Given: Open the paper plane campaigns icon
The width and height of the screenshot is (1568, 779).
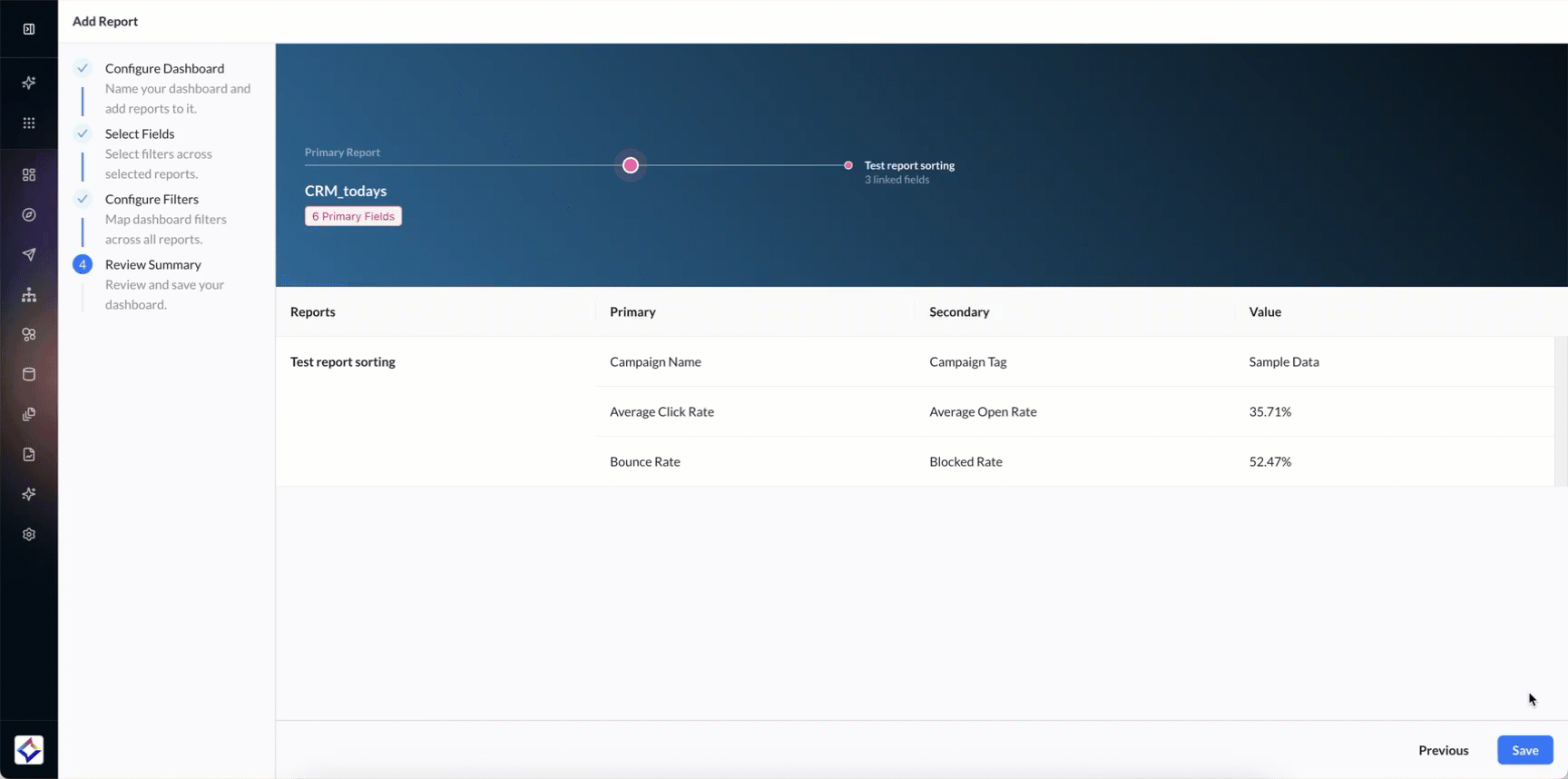Looking at the screenshot, I should 29,255.
